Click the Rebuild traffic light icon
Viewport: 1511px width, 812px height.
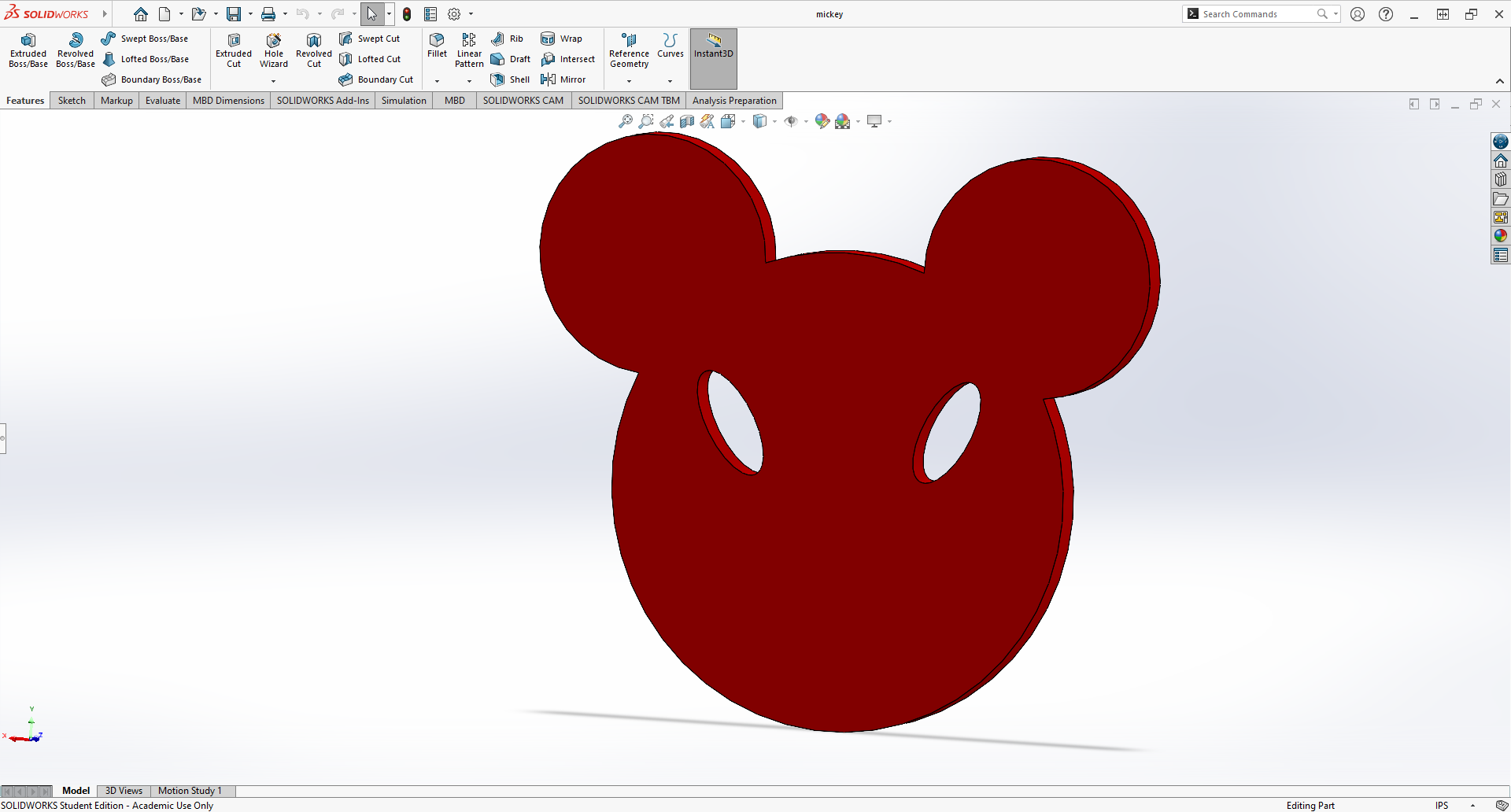coord(407,14)
